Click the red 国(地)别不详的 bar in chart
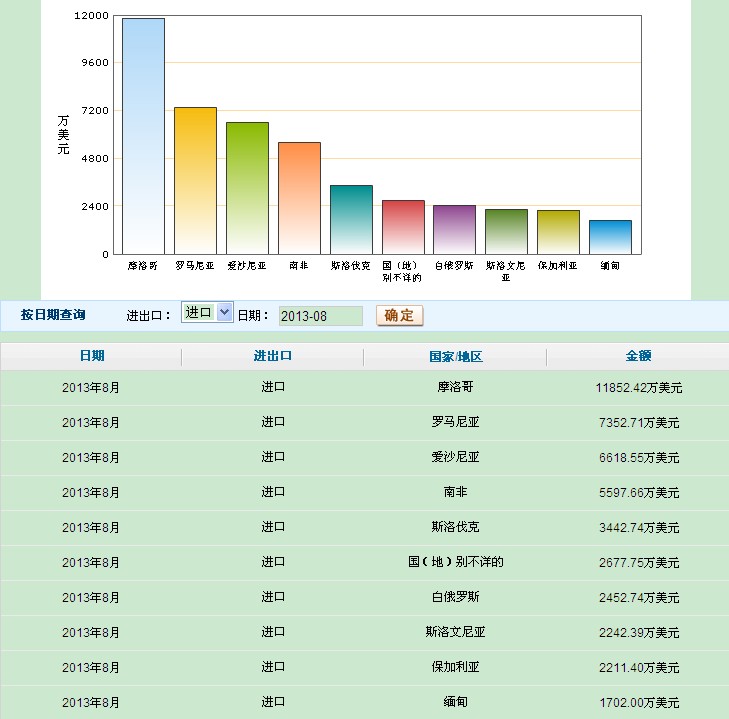 [404, 227]
